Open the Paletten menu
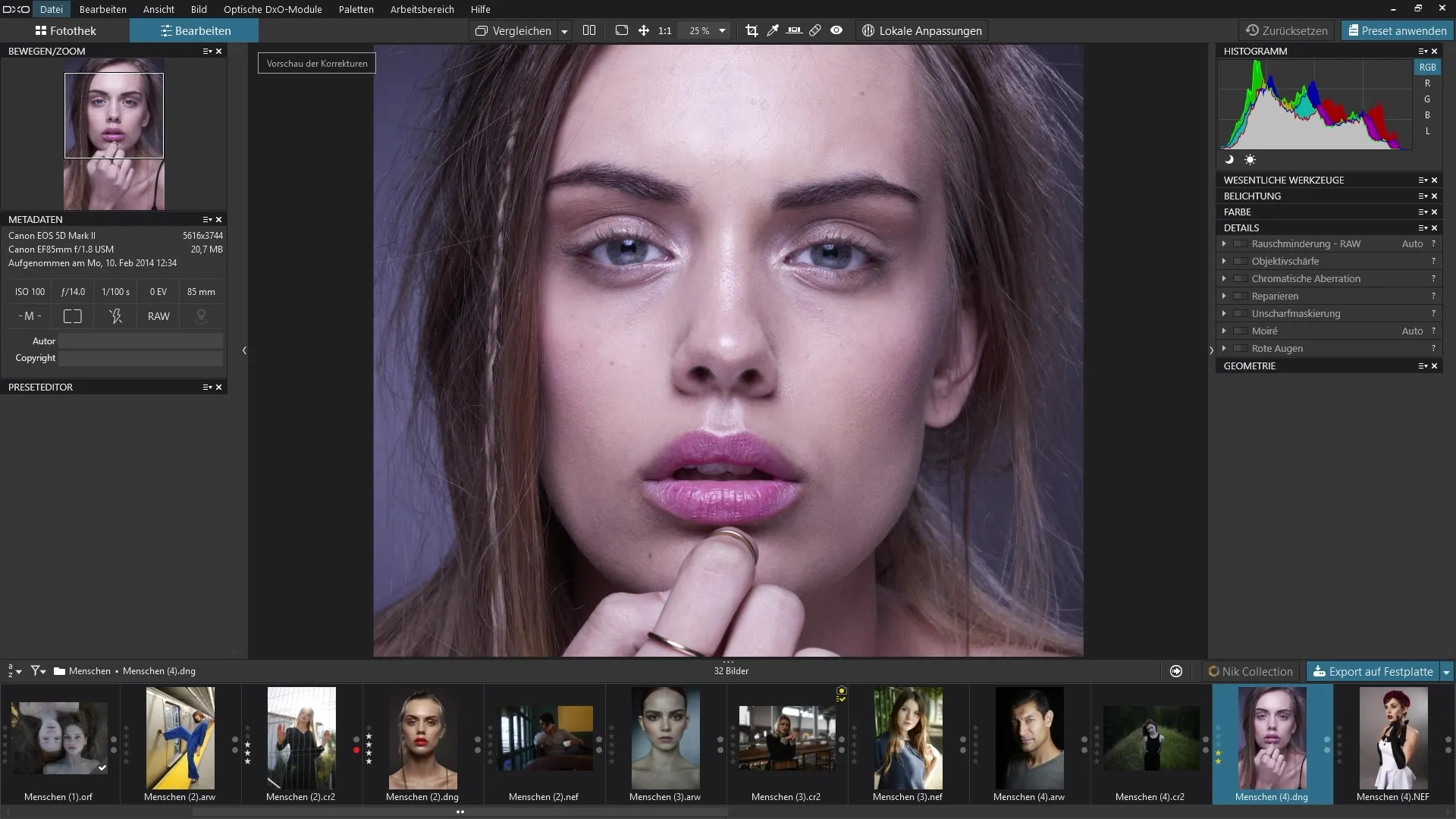Viewport: 1456px width, 819px height. pos(356,9)
